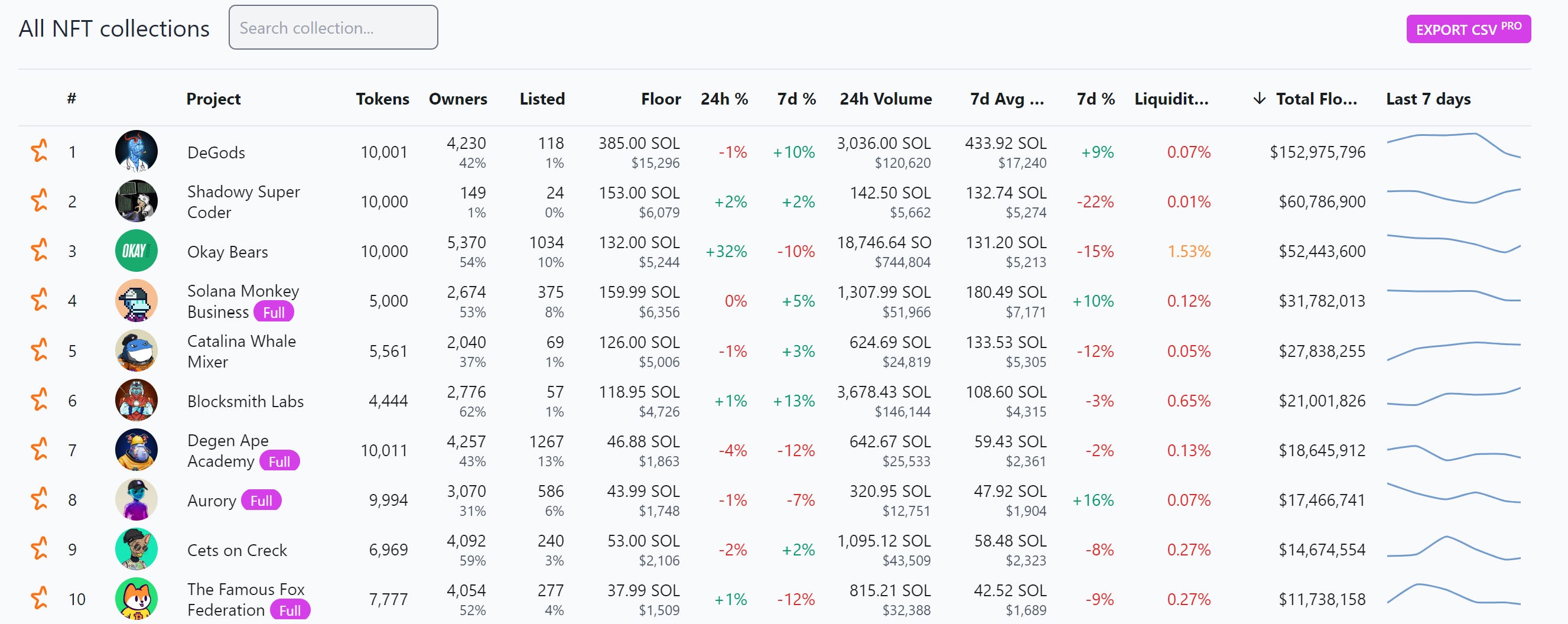Image resolution: width=1568 pixels, height=624 pixels.
Task: Sort by Listed column header
Action: [x=542, y=99]
